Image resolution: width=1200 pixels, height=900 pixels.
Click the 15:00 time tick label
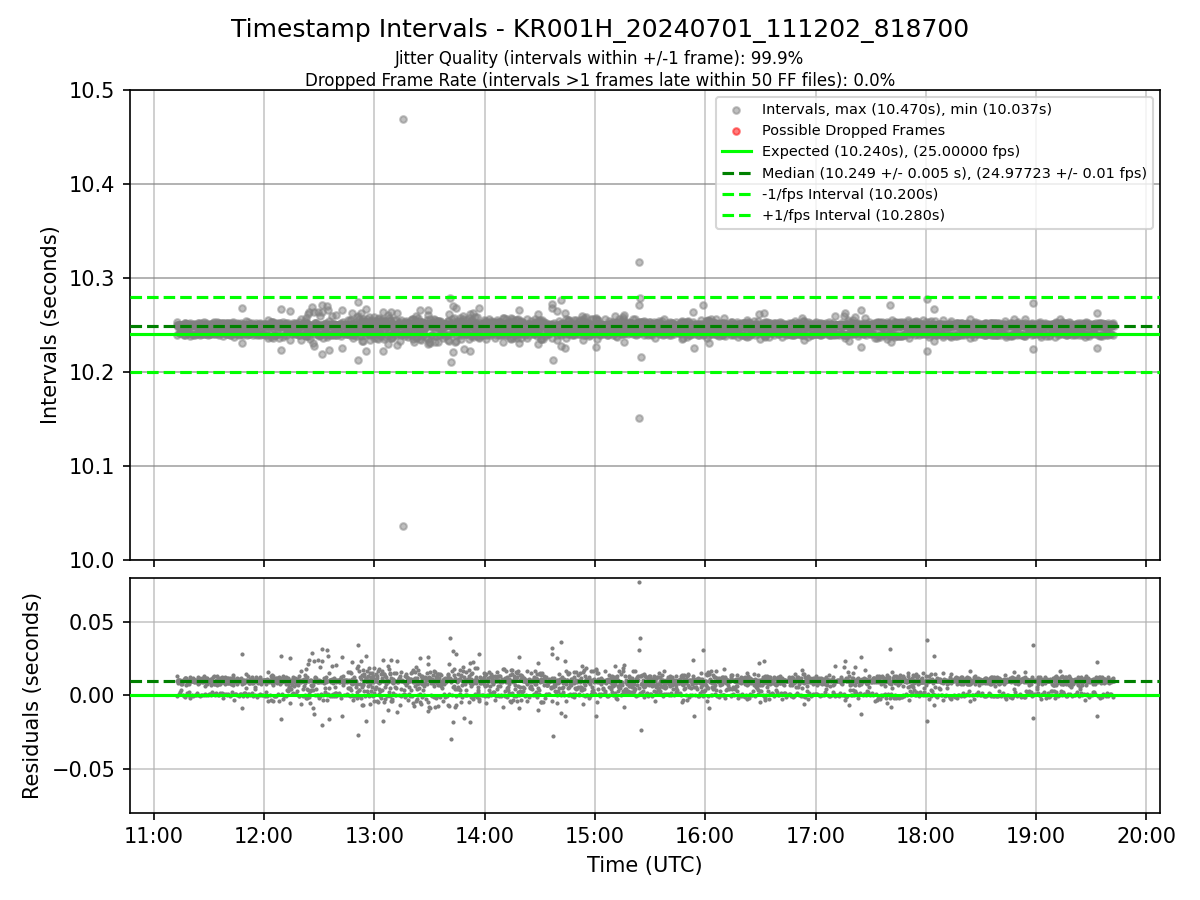pyautogui.click(x=595, y=835)
